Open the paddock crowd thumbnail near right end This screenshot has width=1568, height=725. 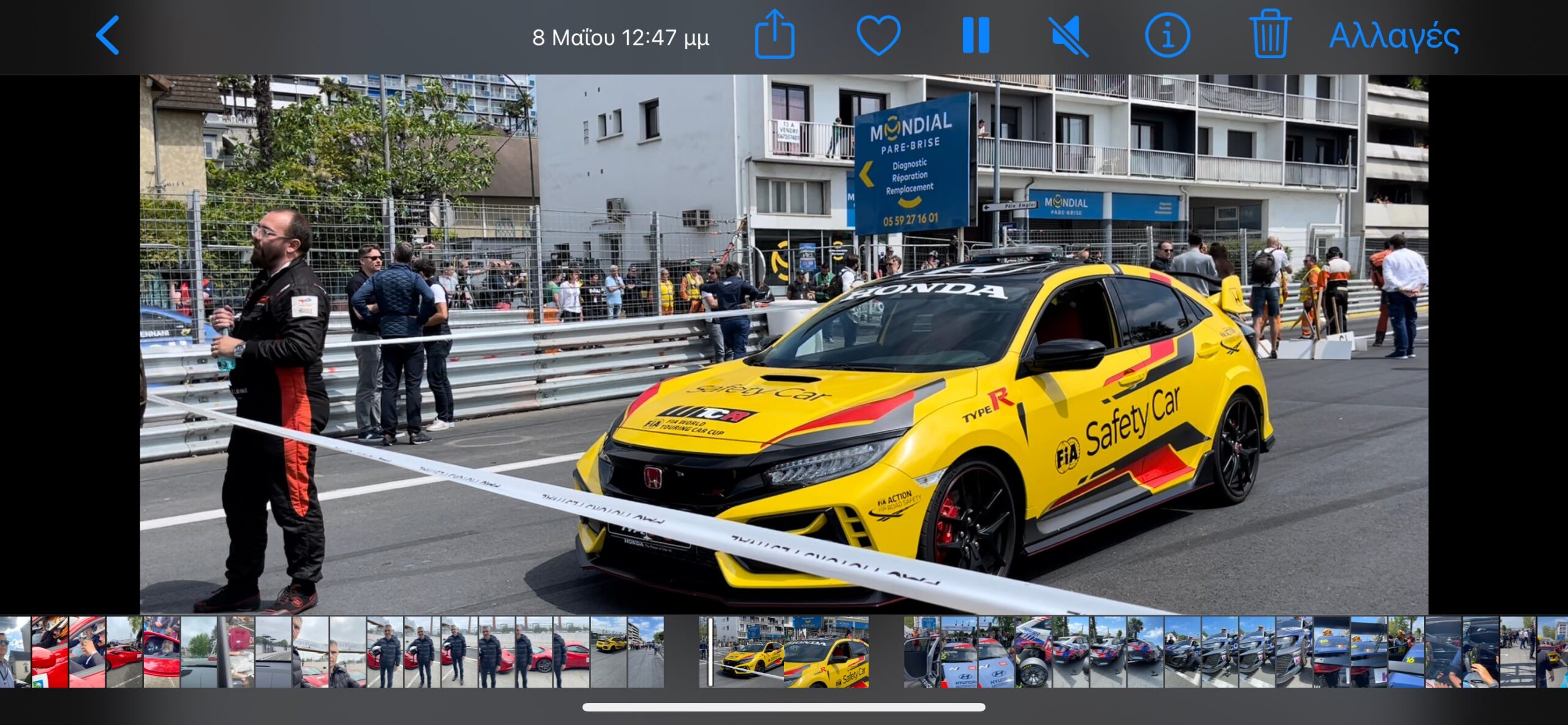(1518, 652)
